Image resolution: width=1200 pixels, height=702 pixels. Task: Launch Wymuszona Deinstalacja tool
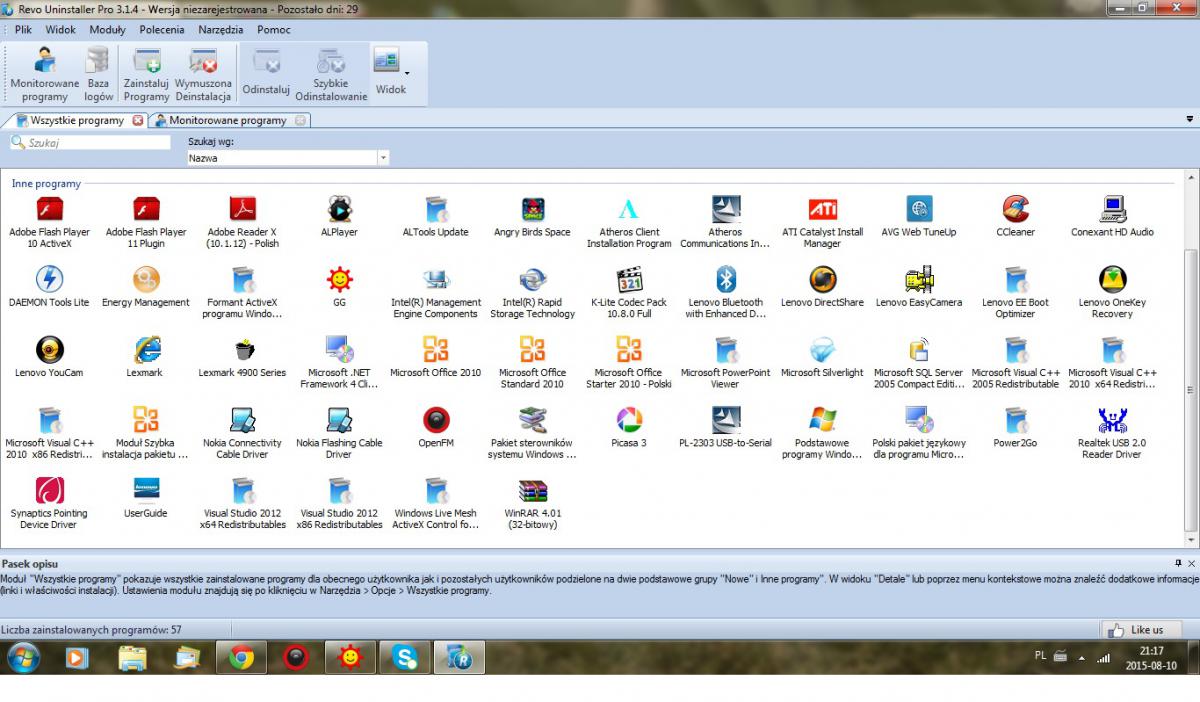pos(203,74)
